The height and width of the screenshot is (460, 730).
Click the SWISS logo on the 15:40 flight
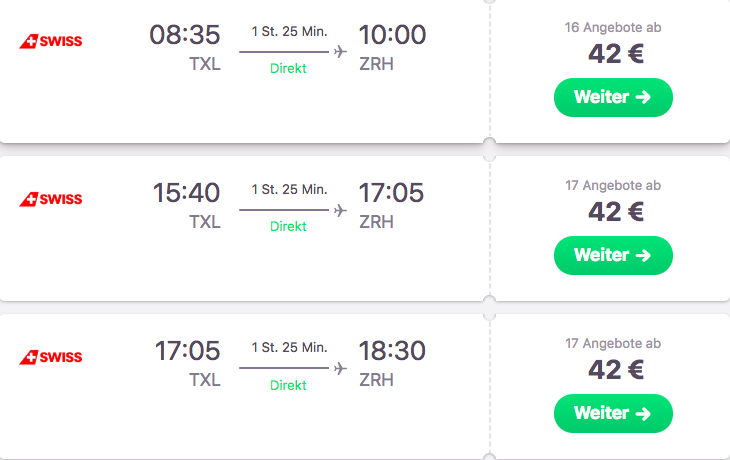pos(51,199)
